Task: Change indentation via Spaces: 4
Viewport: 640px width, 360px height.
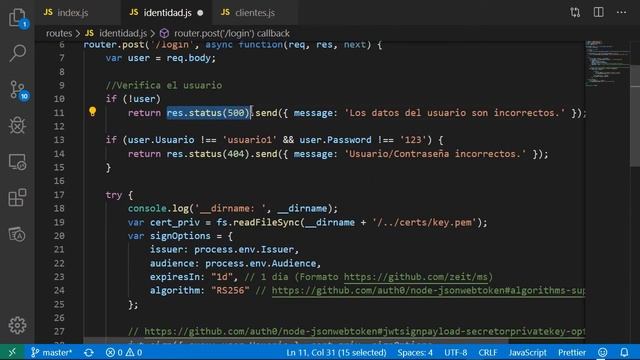Action: (x=415, y=352)
